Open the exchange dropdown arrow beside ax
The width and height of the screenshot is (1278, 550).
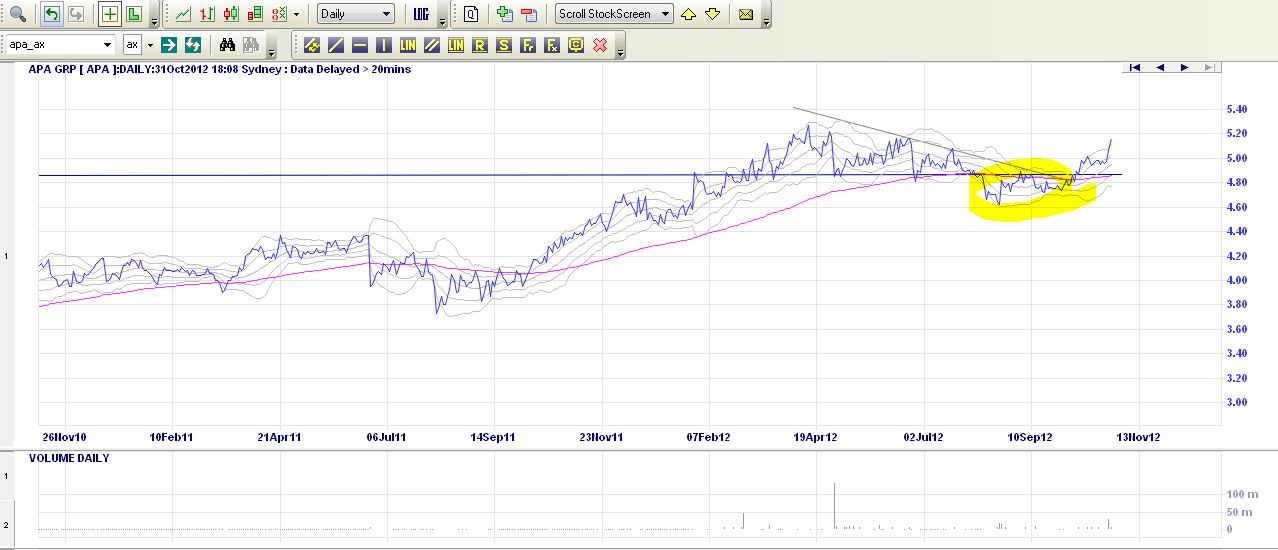pos(150,45)
